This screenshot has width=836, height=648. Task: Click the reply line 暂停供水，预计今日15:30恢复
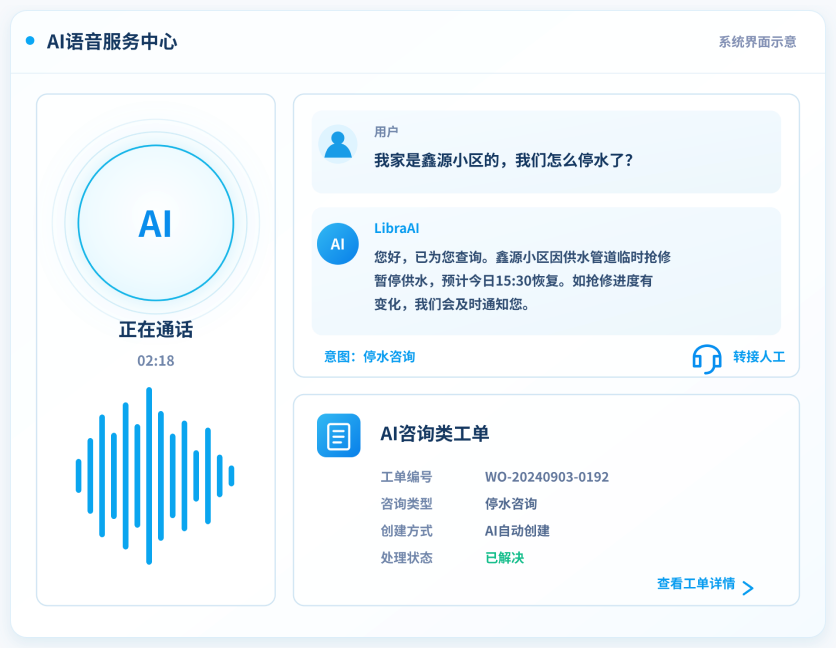coord(513,281)
